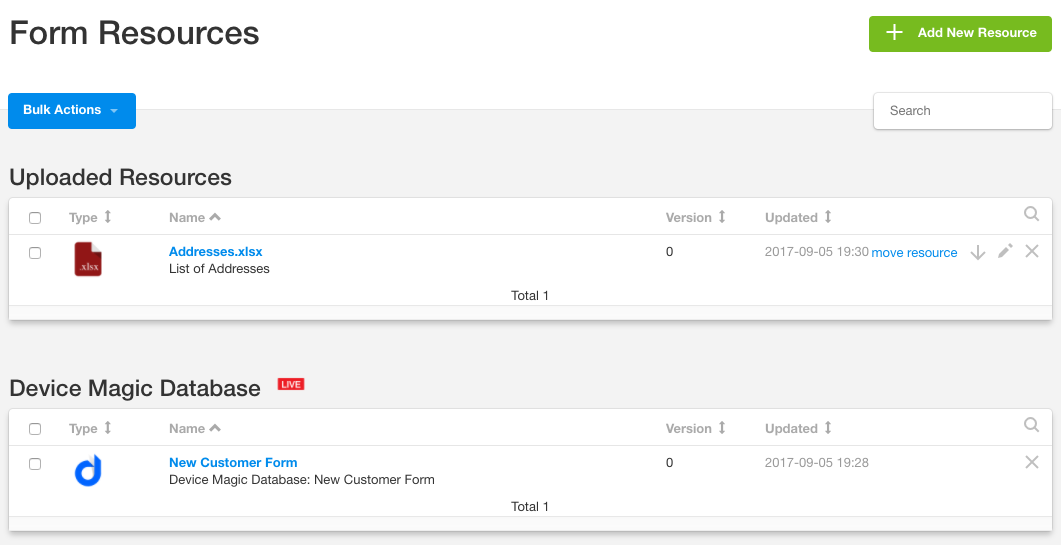Image resolution: width=1061 pixels, height=545 pixels.
Task: Click the move resource link
Action: tap(914, 253)
